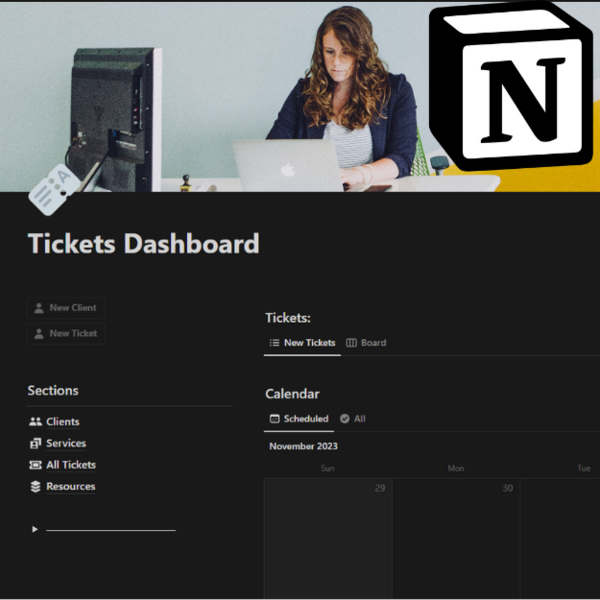Screen dimensions: 600x600
Task: Select the All calendar tab
Action: pos(353,419)
